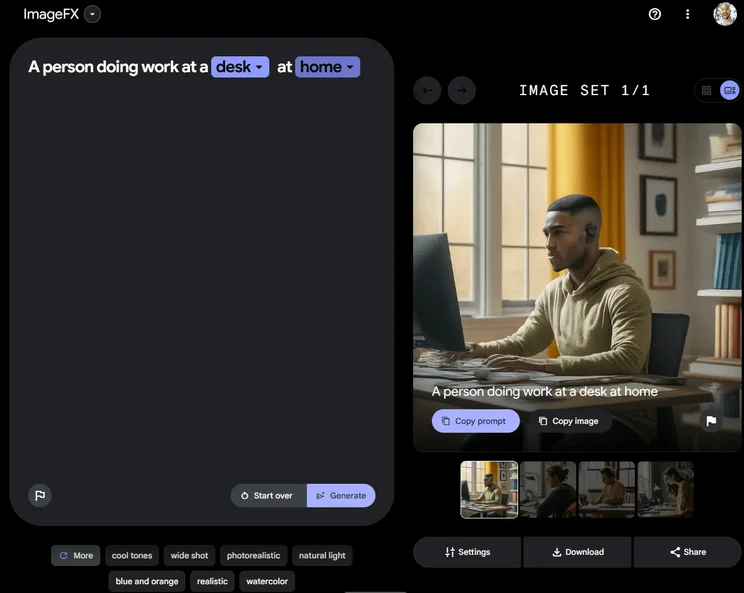Image resolution: width=744 pixels, height=593 pixels.
Task: Click the ImageFX logo text
Action: pos(51,14)
